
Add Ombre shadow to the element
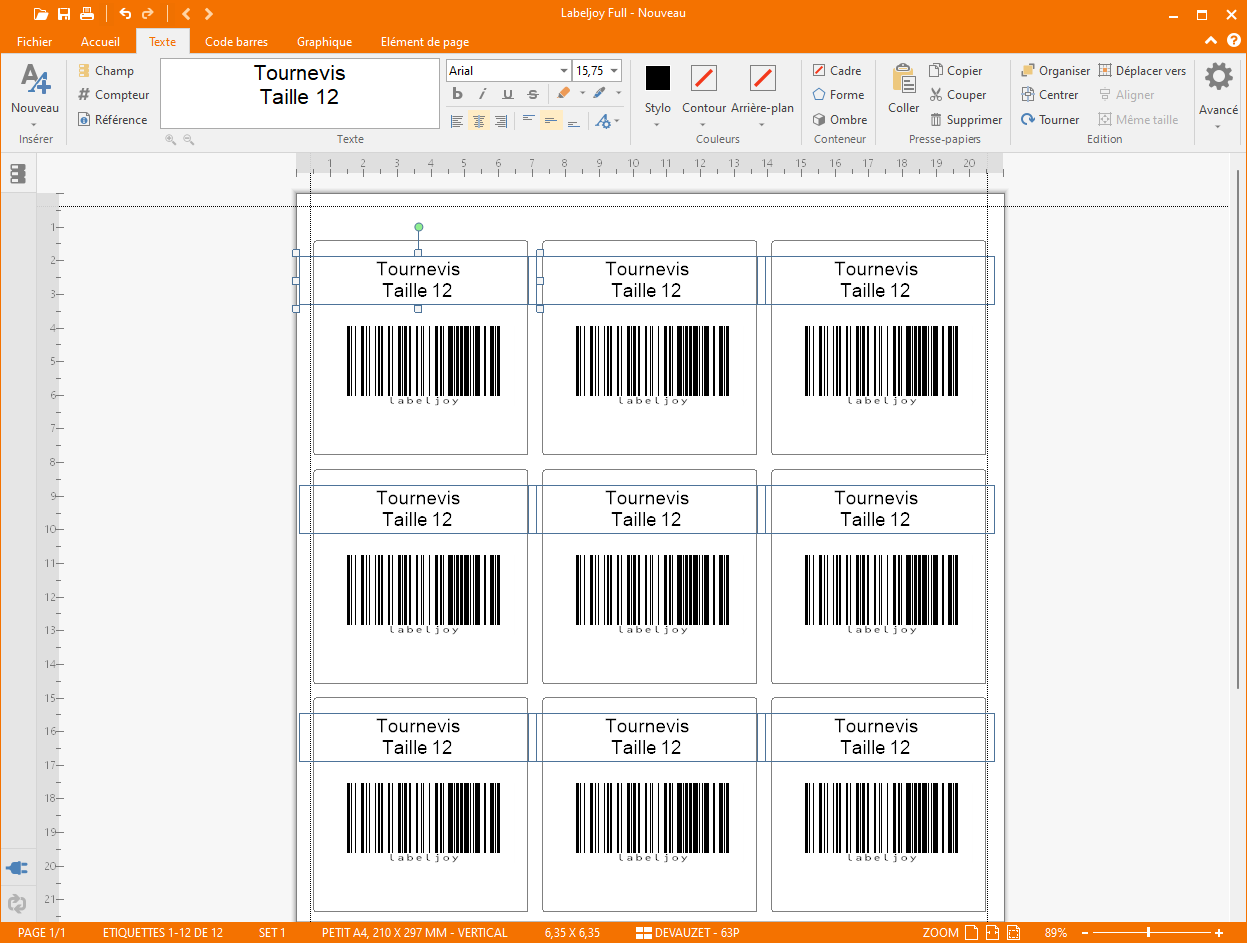point(839,120)
